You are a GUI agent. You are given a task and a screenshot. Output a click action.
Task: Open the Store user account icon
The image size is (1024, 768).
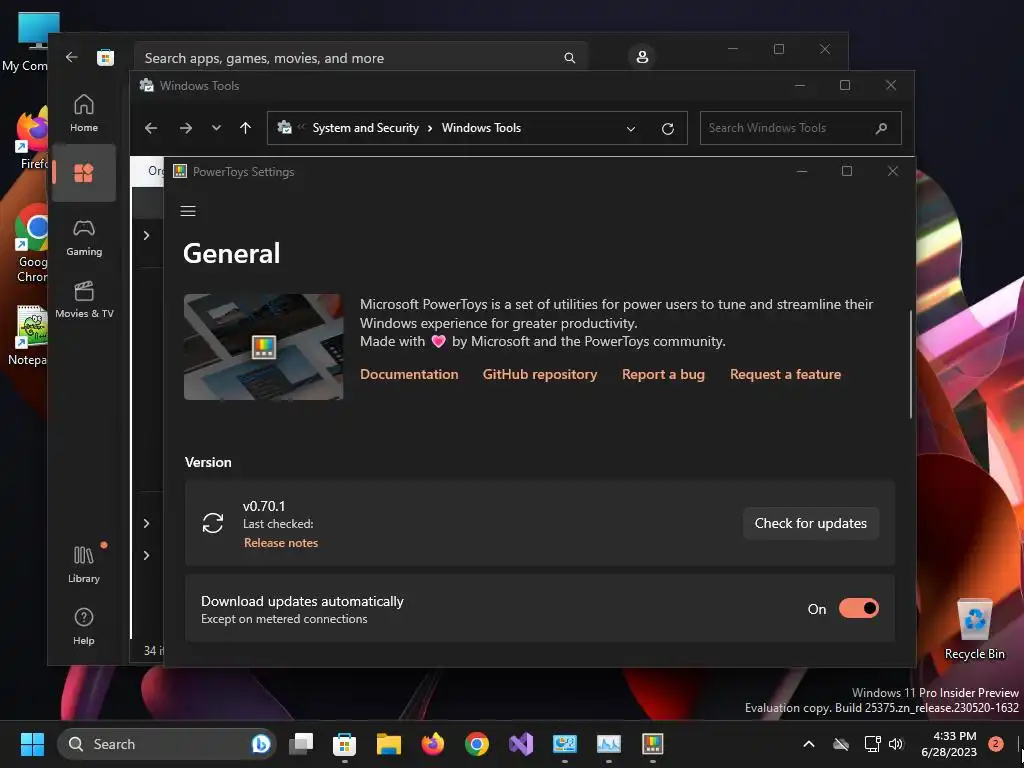642,57
